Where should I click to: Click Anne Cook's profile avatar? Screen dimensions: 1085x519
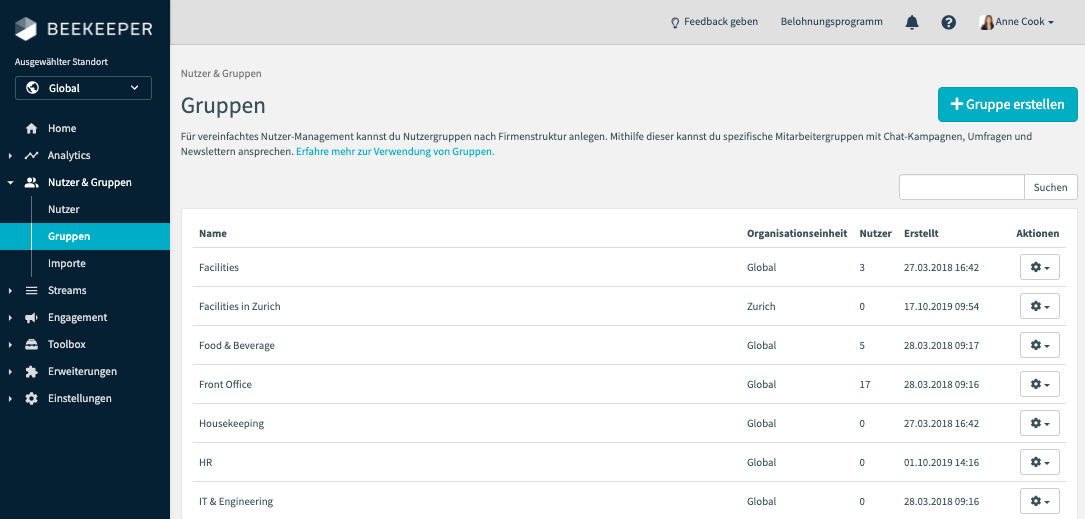coord(987,22)
